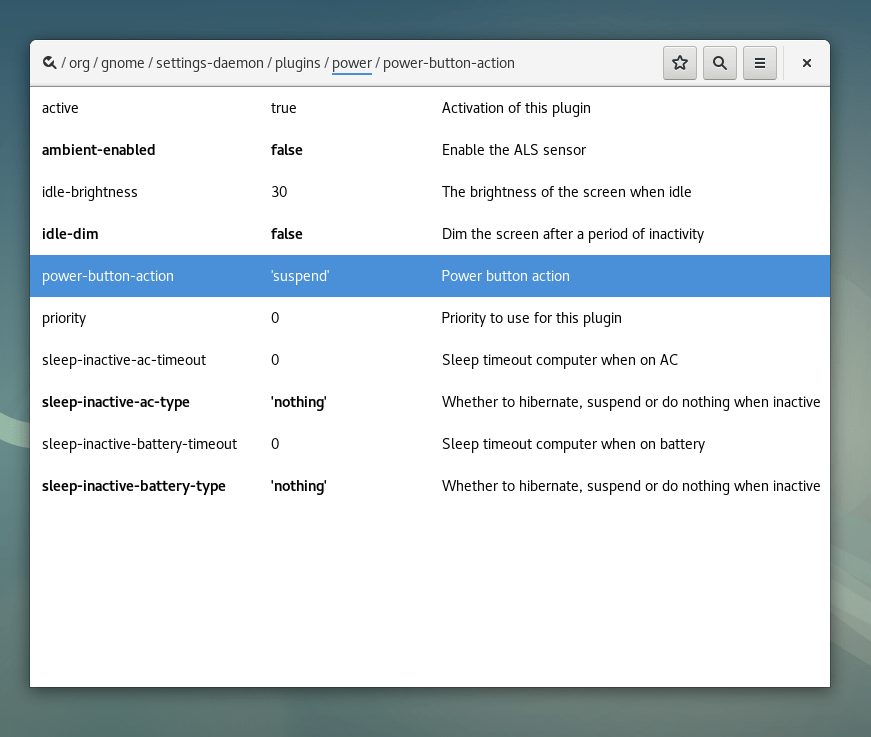
Task: Click the key icon in the path bar
Action: click(x=48, y=62)
